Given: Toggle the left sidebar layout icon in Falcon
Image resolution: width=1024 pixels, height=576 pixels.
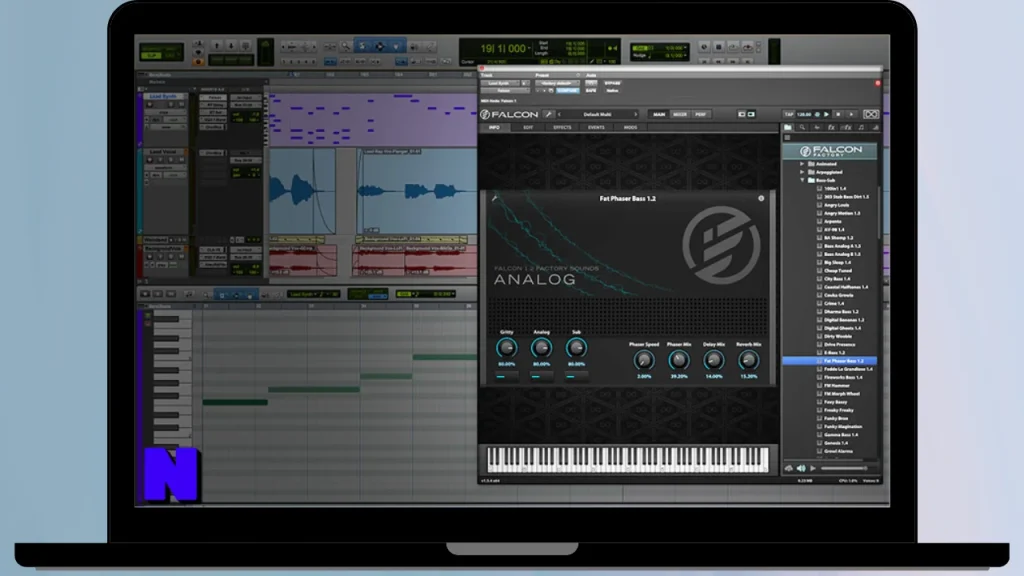Looking at the screenshot, I should [741, 114].
